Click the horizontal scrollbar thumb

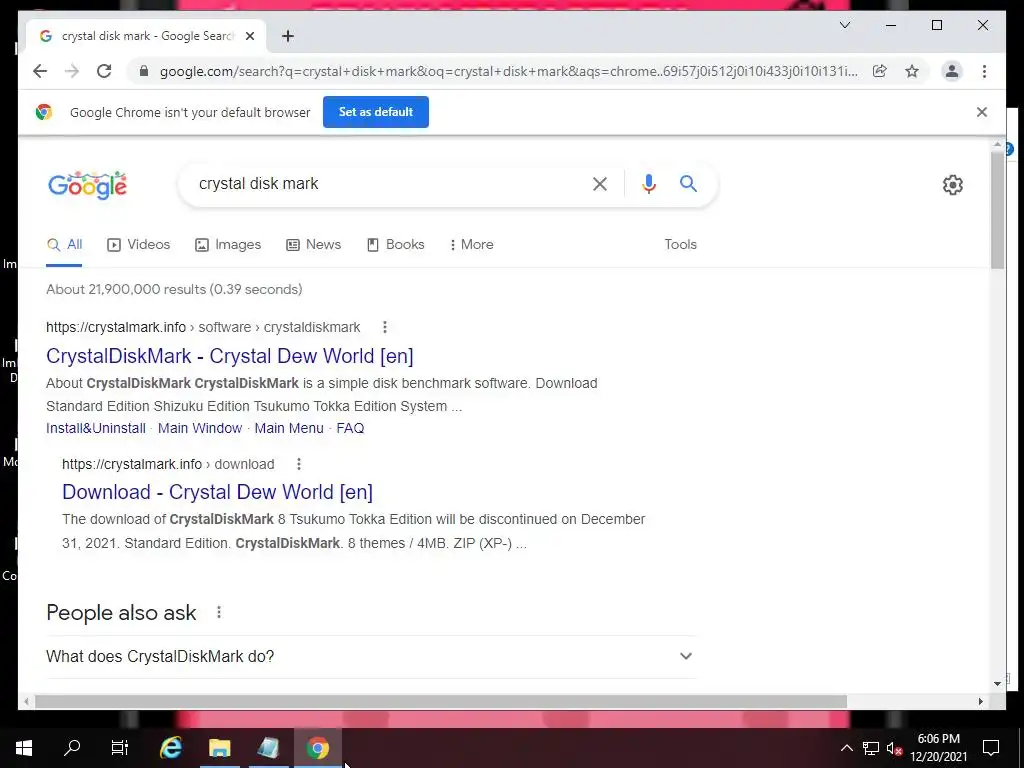point(441,701)
